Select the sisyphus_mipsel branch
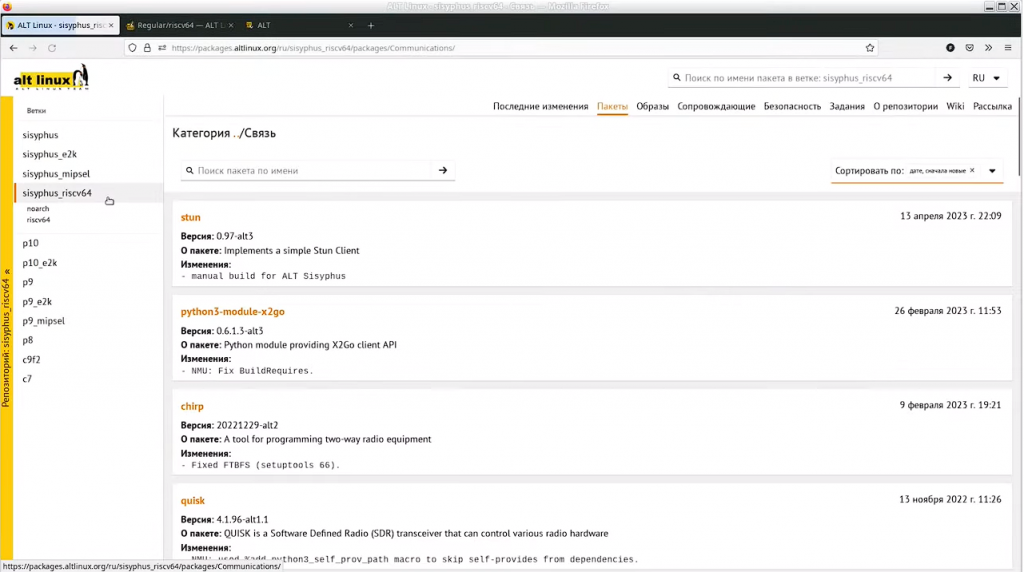 (56, 174)
